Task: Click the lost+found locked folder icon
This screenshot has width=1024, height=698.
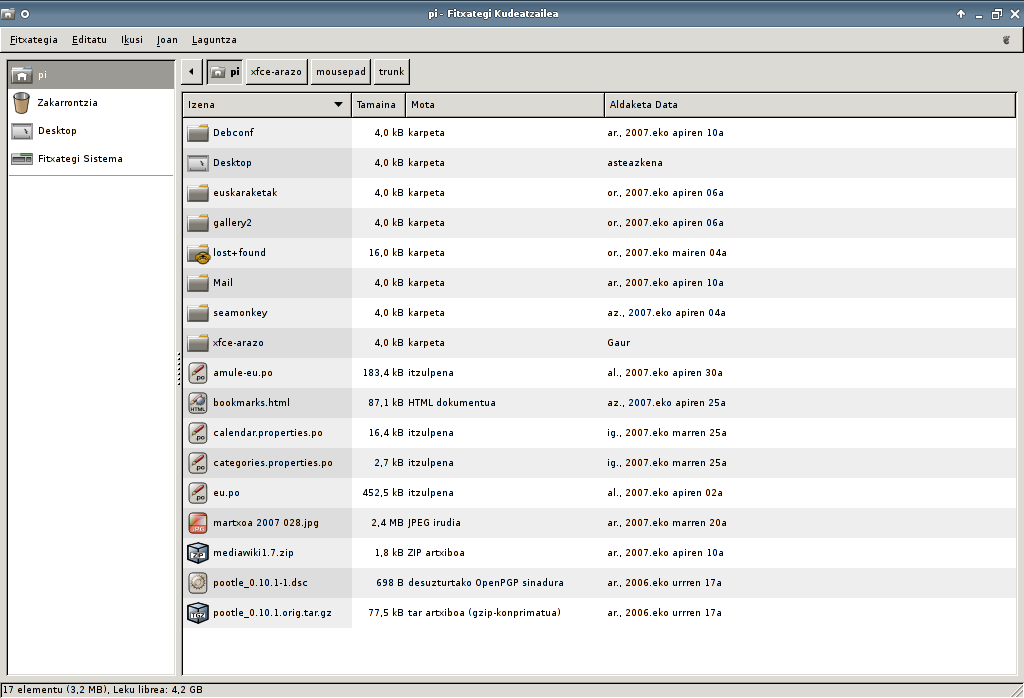Action: [x=198, y=253]
